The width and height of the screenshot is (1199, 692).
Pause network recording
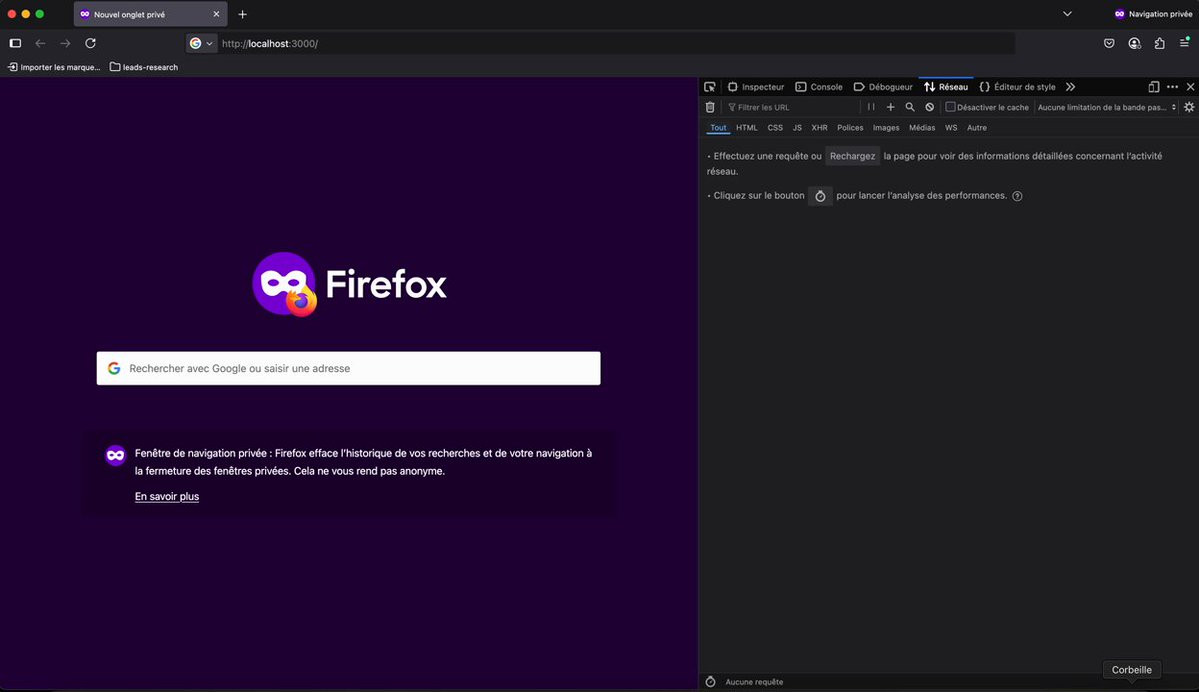(871, 108)
